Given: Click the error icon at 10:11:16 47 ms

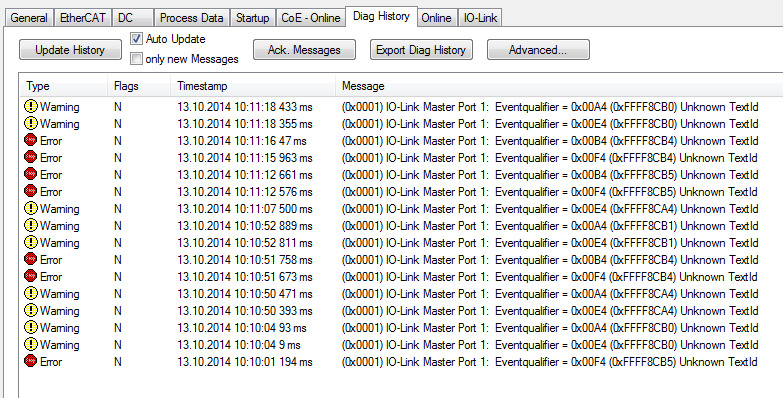Looking at the screenshot, I should [x=31, y=140].
